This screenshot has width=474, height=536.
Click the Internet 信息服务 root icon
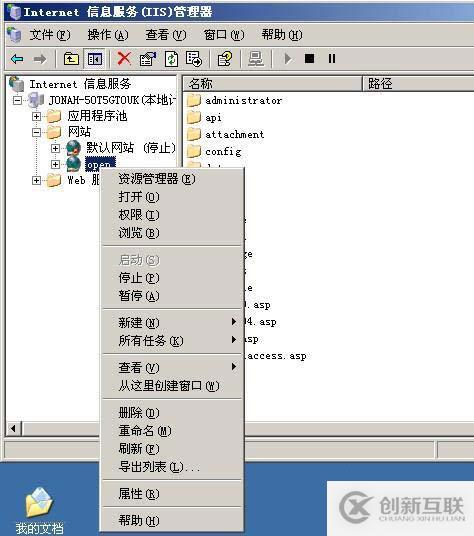[x=16, y=84]
